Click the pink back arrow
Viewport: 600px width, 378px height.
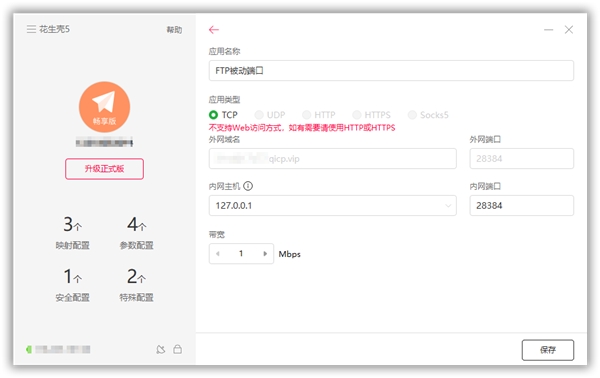pyautogui.click(x=214, y=29)
